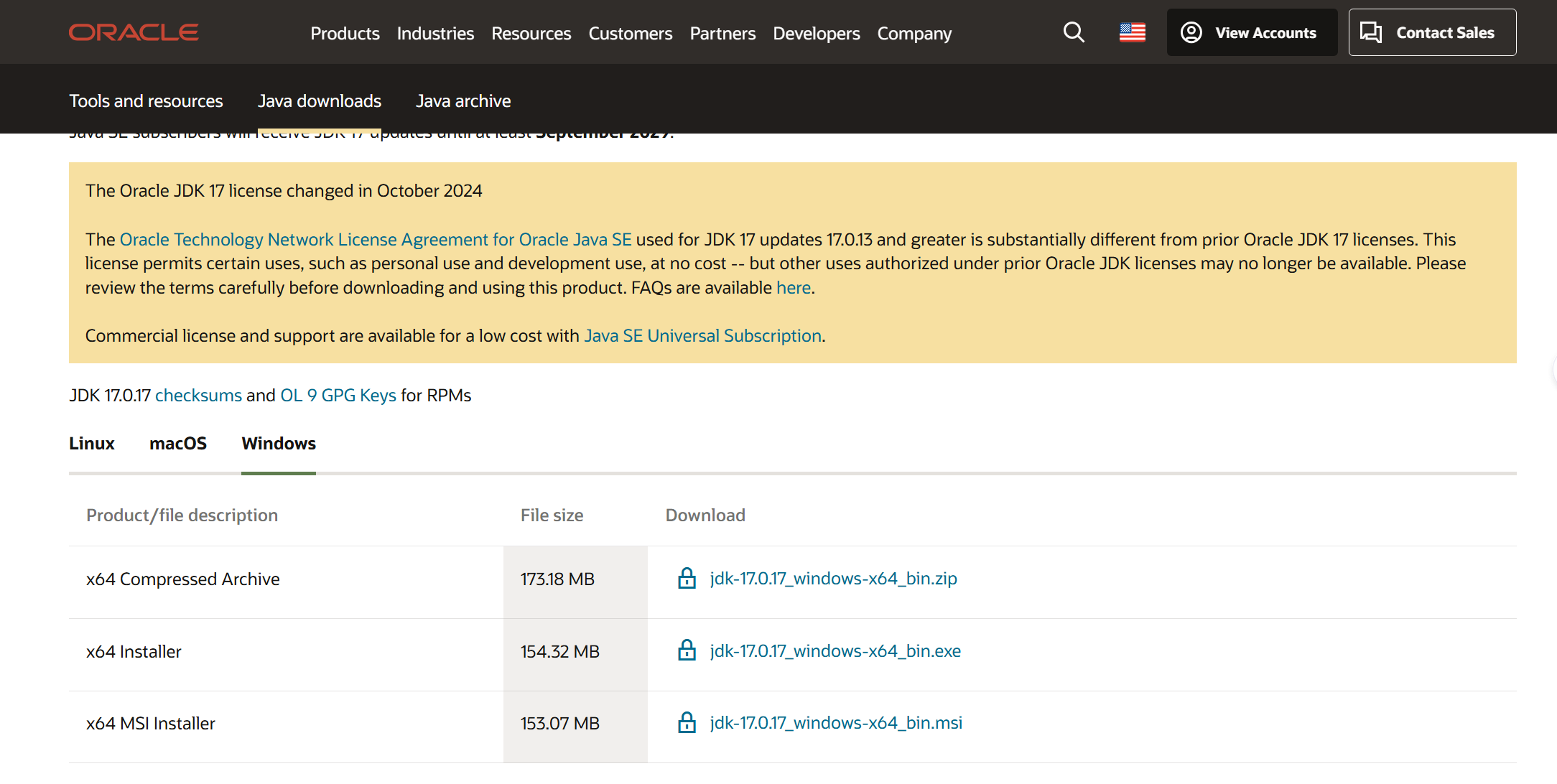The width and height of the screenshot is (1557, 784).
Task: Open the Developers menu
Action: tap(816, 33)
